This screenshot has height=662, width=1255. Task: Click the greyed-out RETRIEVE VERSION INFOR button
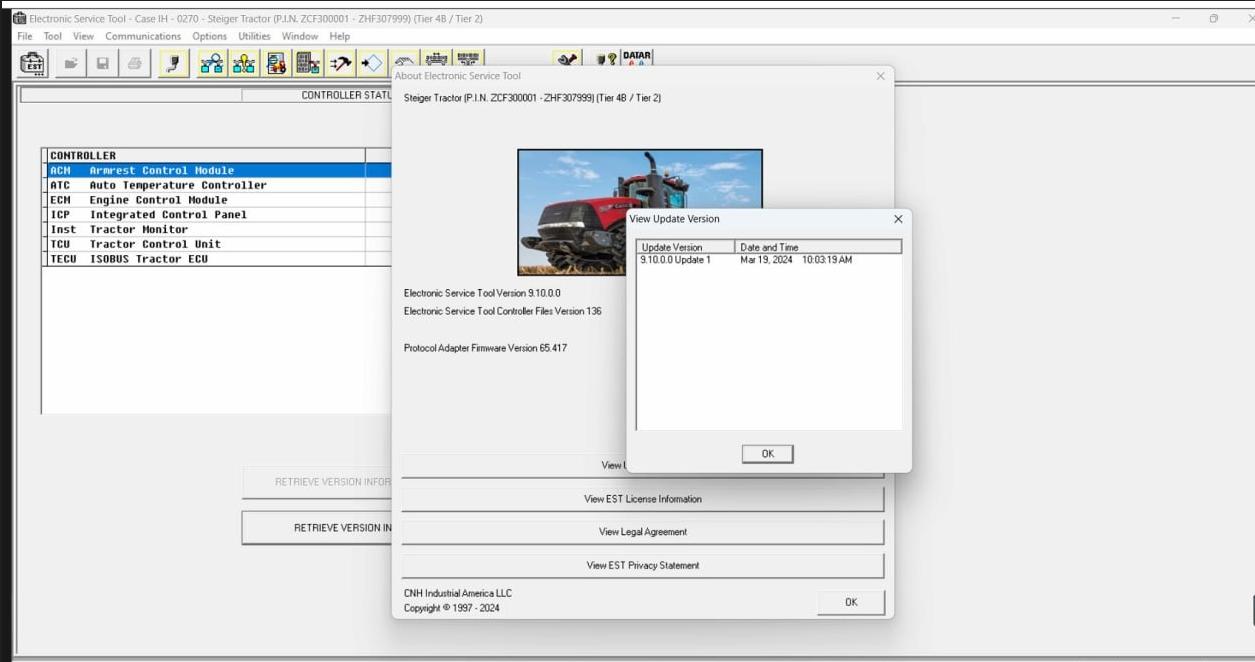pos(317,482)
